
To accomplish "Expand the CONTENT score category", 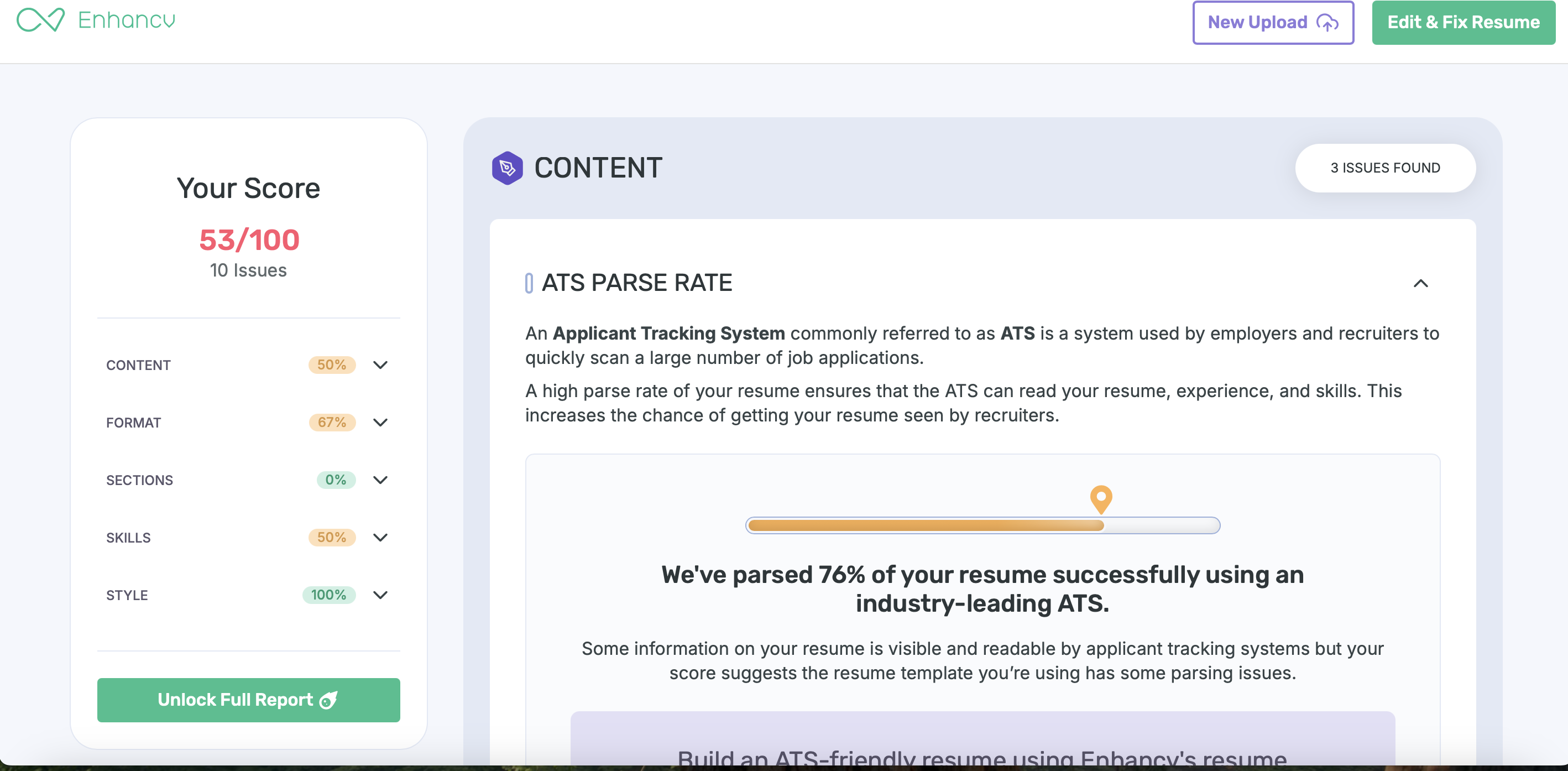I will click(x=380, y=366).
